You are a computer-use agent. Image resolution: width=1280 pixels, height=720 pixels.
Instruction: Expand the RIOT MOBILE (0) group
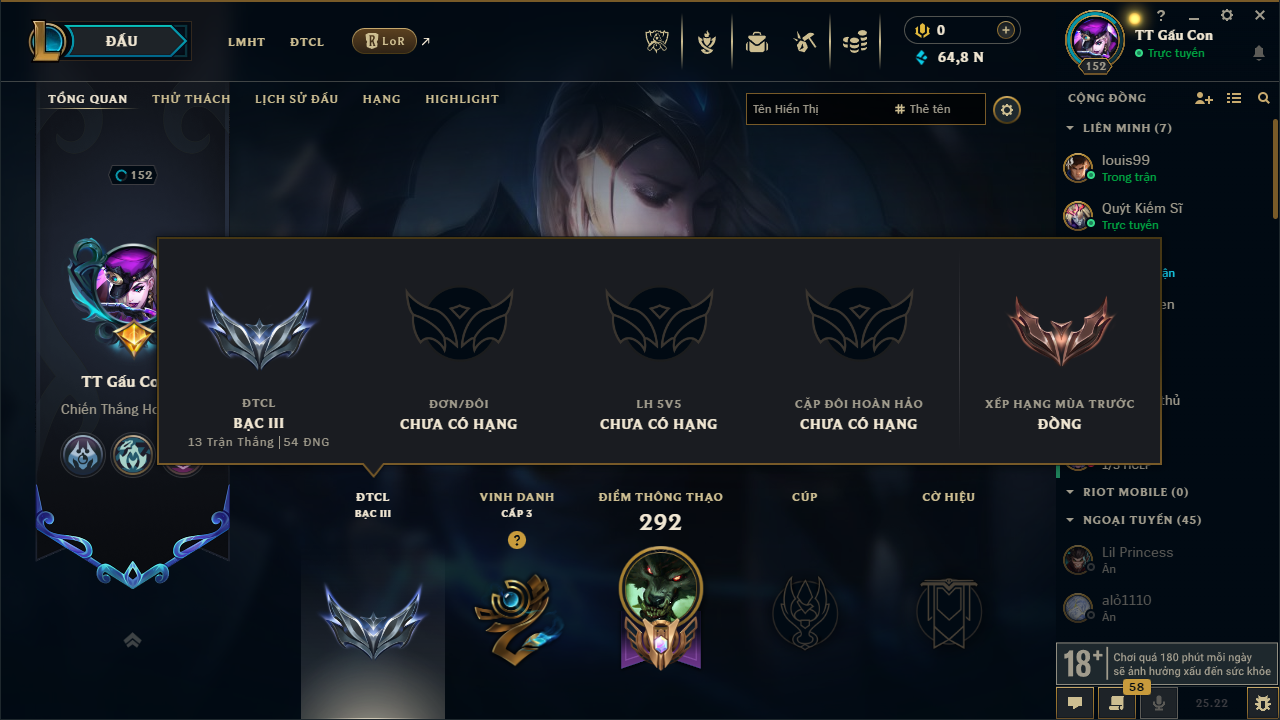(1127, 492)
